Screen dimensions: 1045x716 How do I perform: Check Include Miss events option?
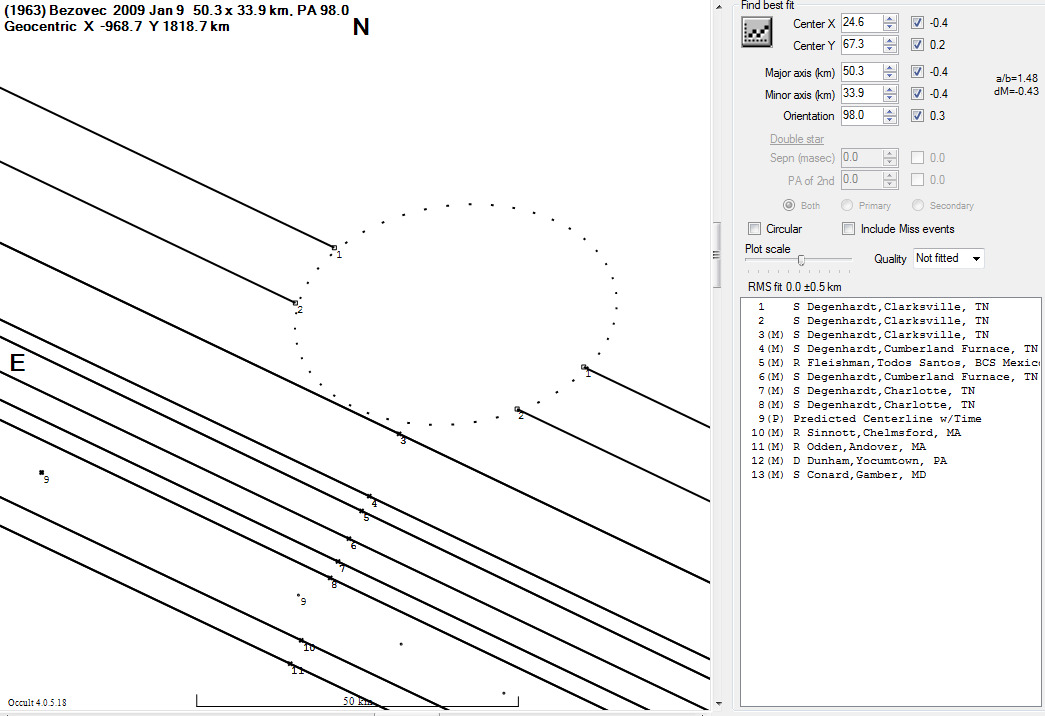[x=849, y=229]
